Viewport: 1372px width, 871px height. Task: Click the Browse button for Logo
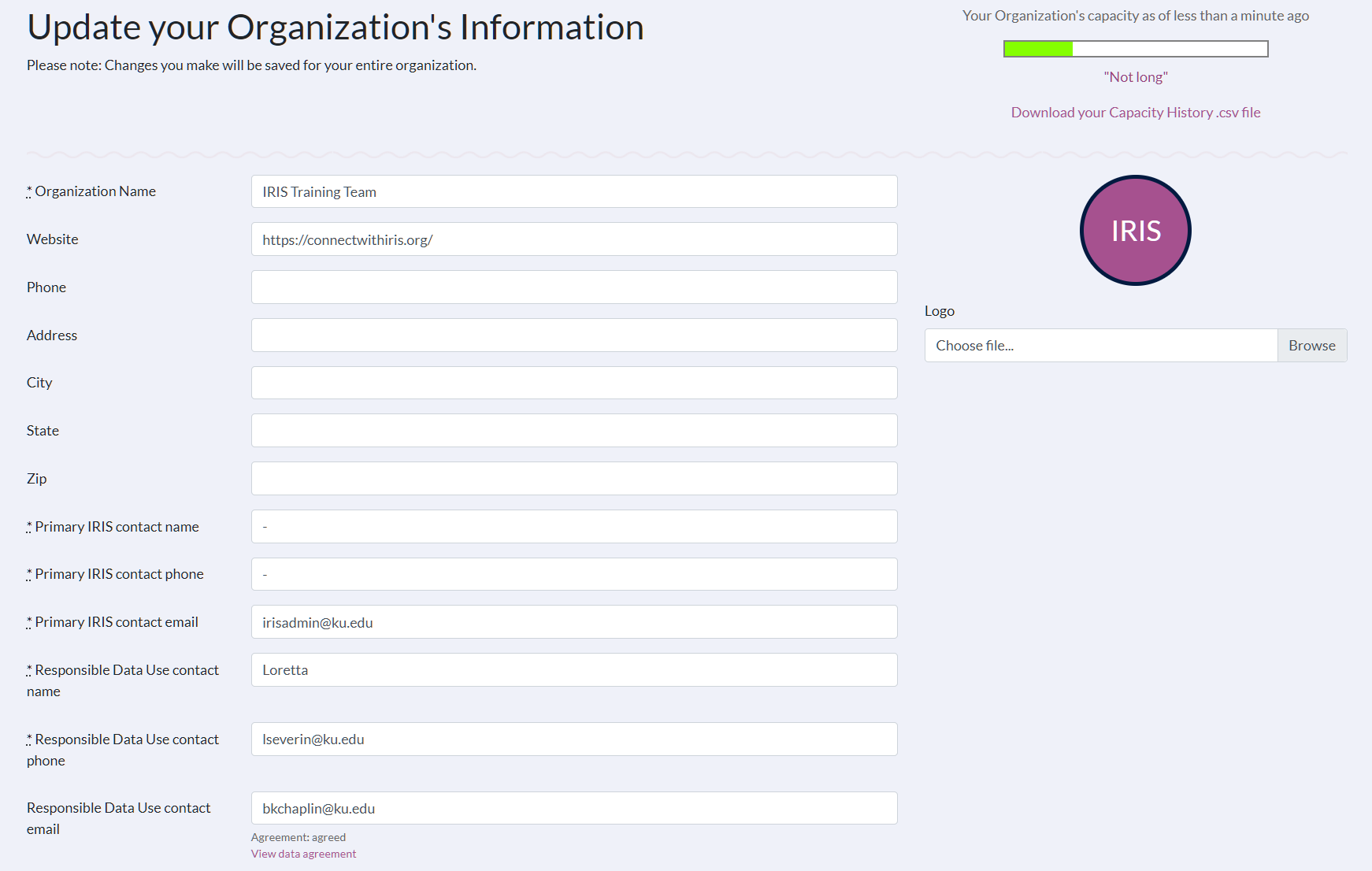pyautogui.click(x=1311, y=346)
